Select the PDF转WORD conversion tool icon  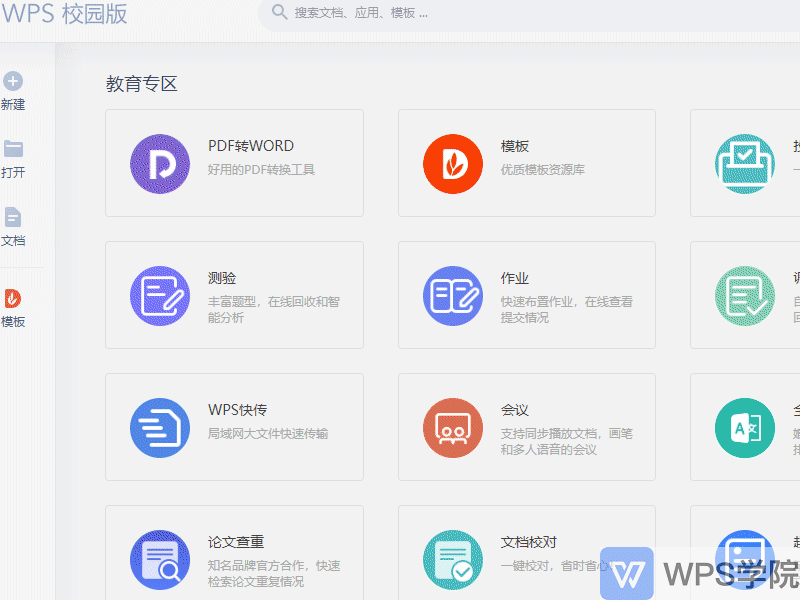pyautogui.click(x=159, y=163)
